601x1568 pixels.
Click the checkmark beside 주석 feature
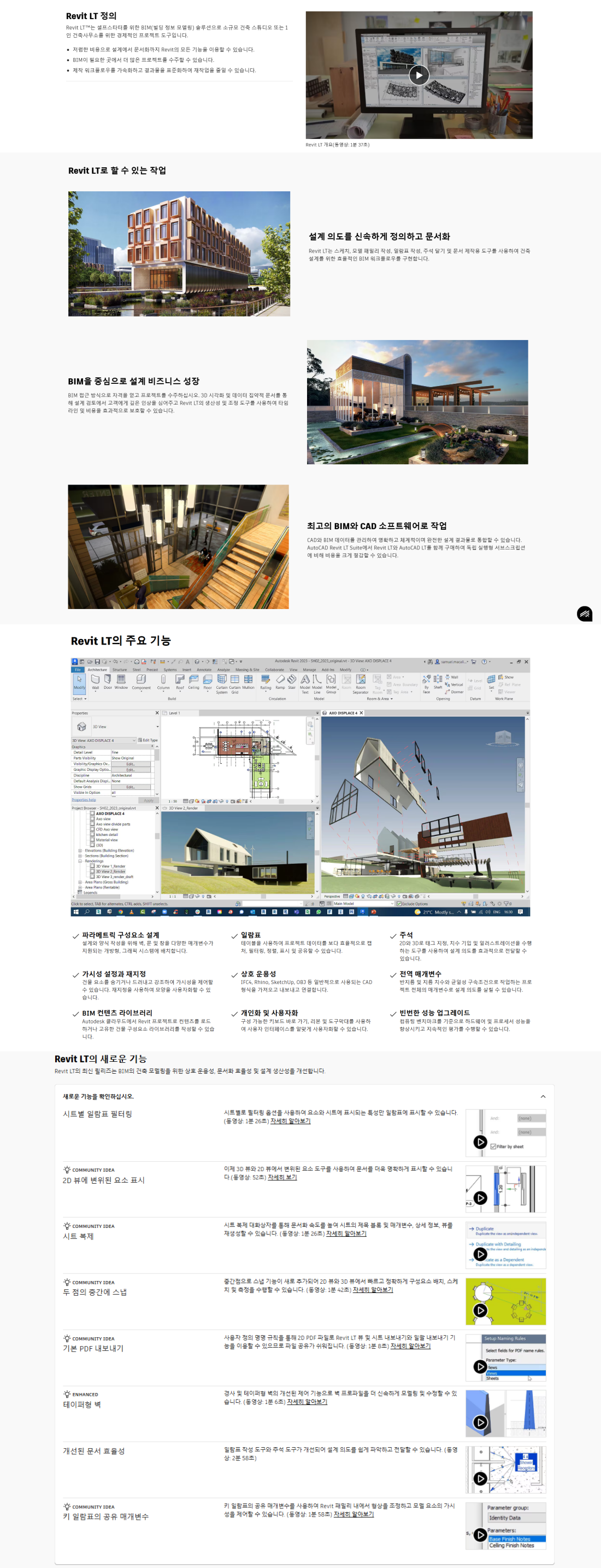393,935
